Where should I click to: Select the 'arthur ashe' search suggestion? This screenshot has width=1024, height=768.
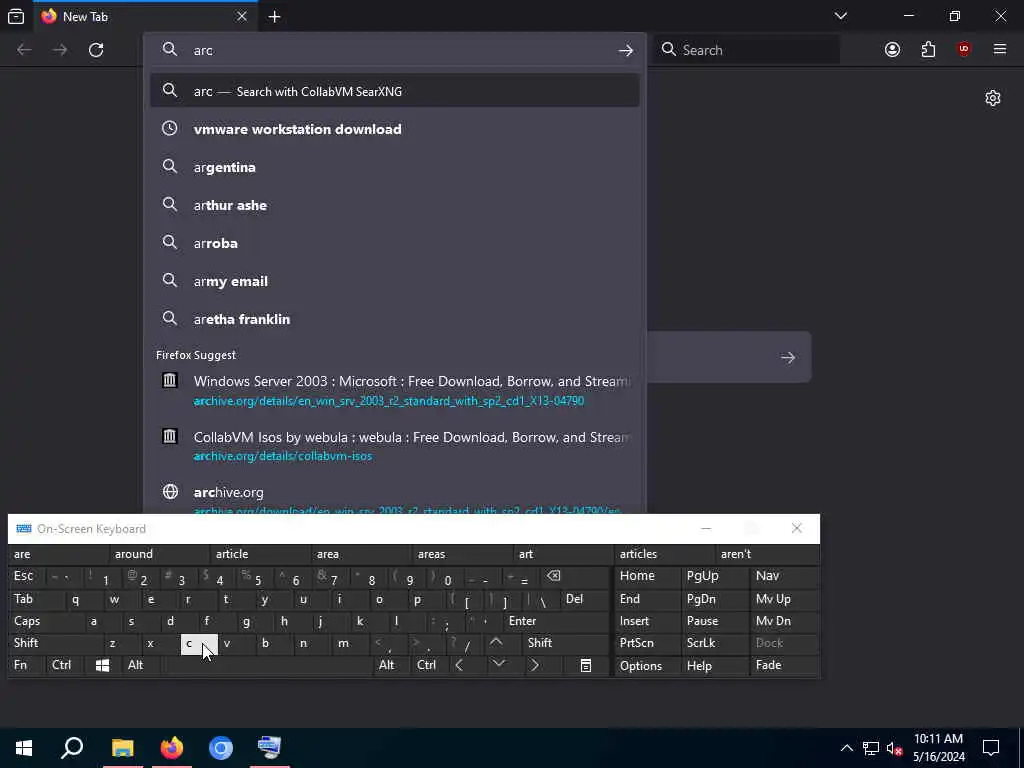[394, 205]
